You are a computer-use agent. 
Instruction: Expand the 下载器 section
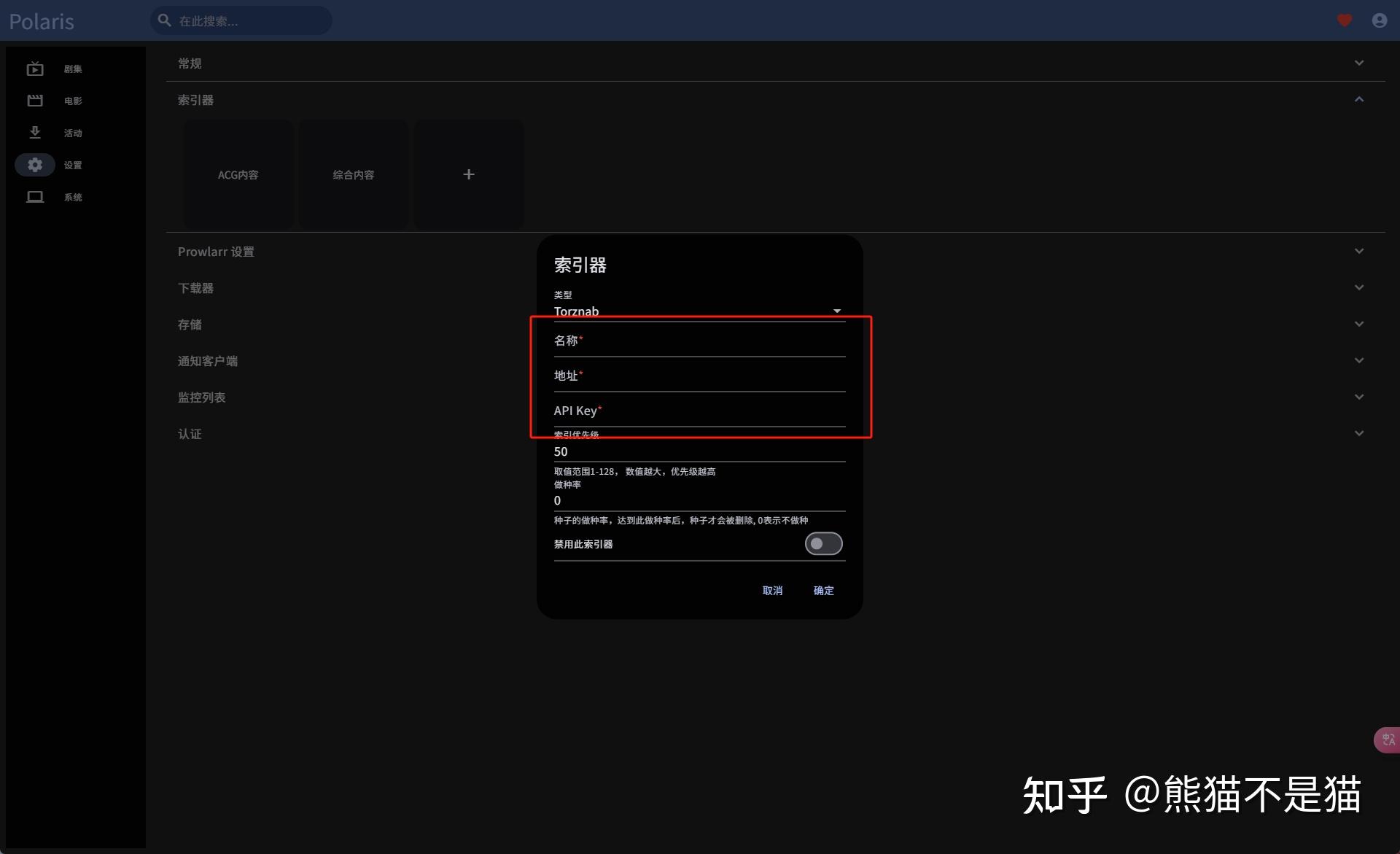coord(1359,287)
